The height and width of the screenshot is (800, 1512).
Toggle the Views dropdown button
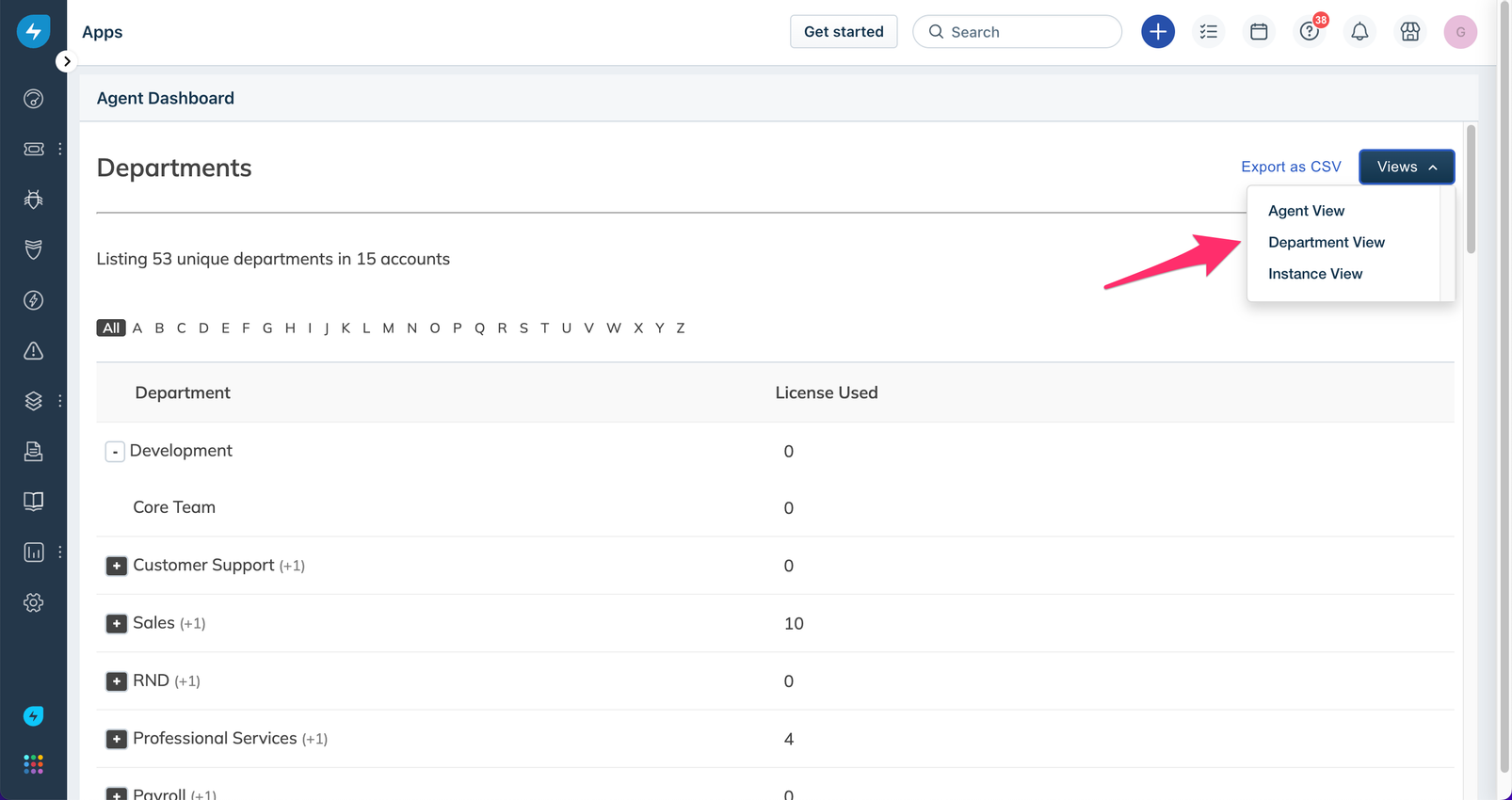pyautogui.click(x=1406, y=167)
